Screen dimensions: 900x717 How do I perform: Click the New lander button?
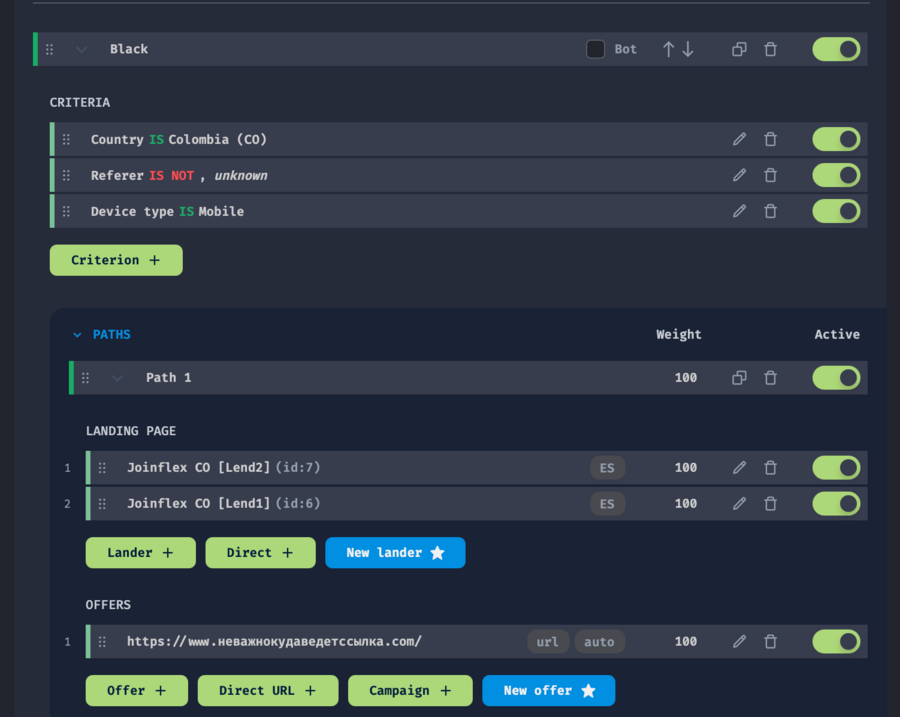click(395, 553)
